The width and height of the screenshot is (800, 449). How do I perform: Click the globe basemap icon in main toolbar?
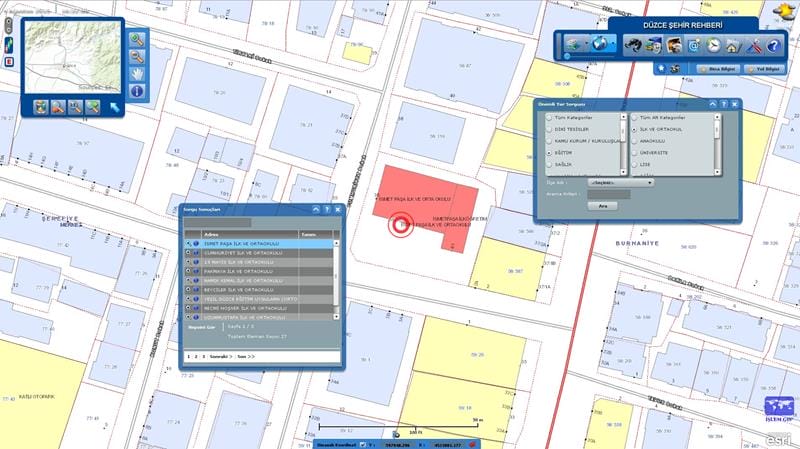pos(600,44)
